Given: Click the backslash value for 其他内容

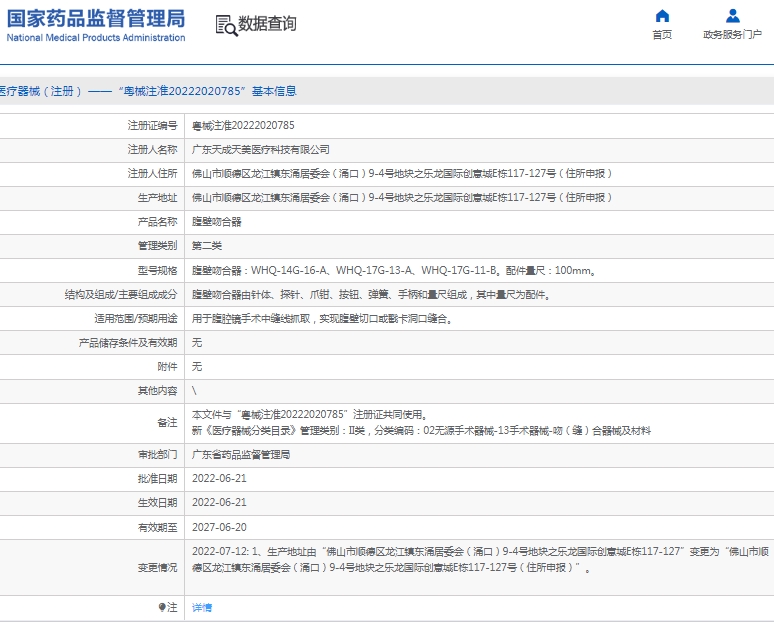Looking at the screenshot, I should coord(194,390).
